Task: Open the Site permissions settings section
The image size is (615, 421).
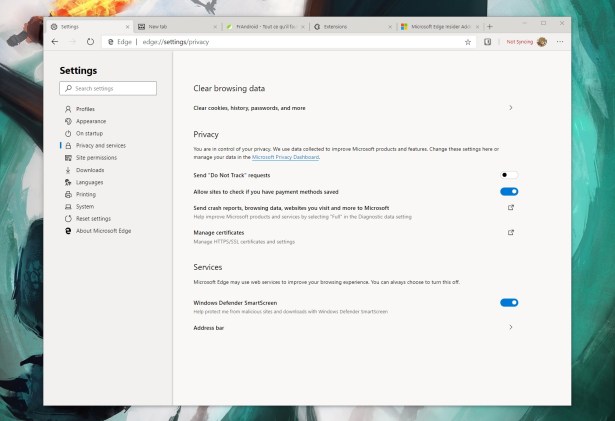Action: [x=96, y=158]
